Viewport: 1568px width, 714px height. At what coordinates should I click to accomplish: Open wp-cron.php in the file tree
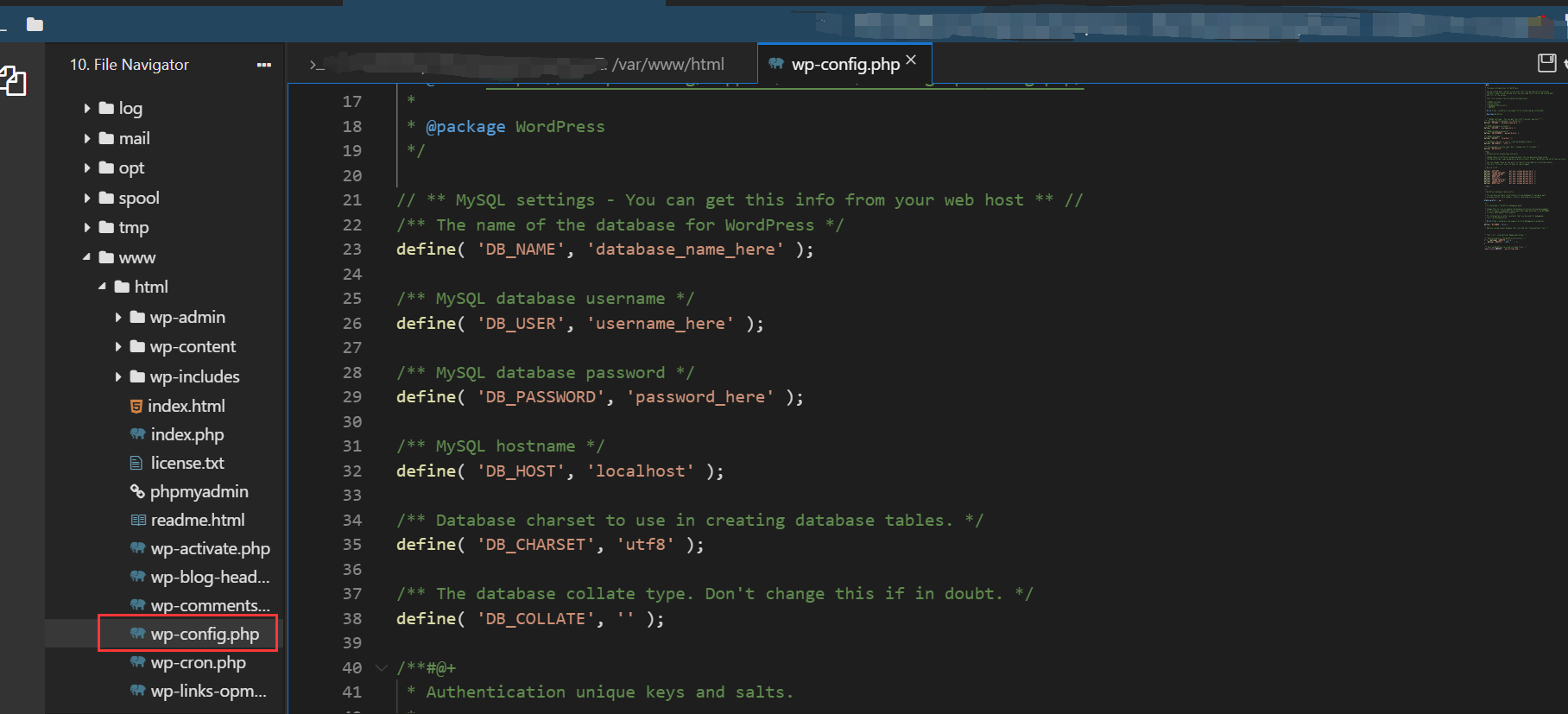coord(199,662)
